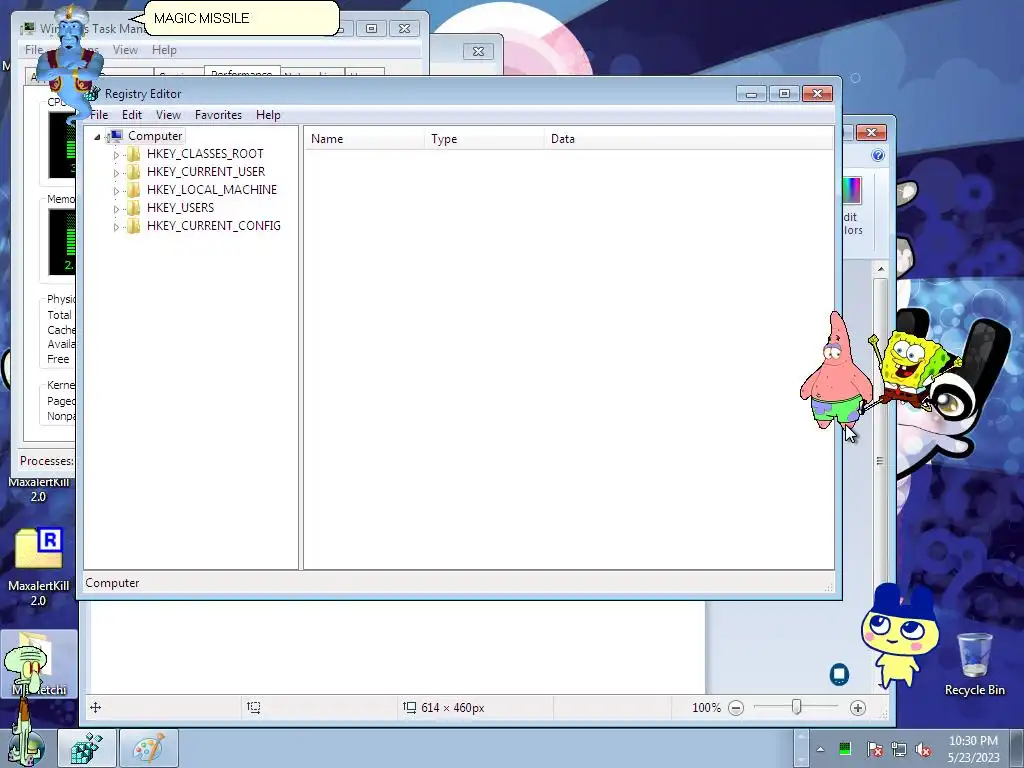Select the HKEY_CURRENT_CONFIG label
The width and height of the screenshot is (1024, 768).
(214, 225)
